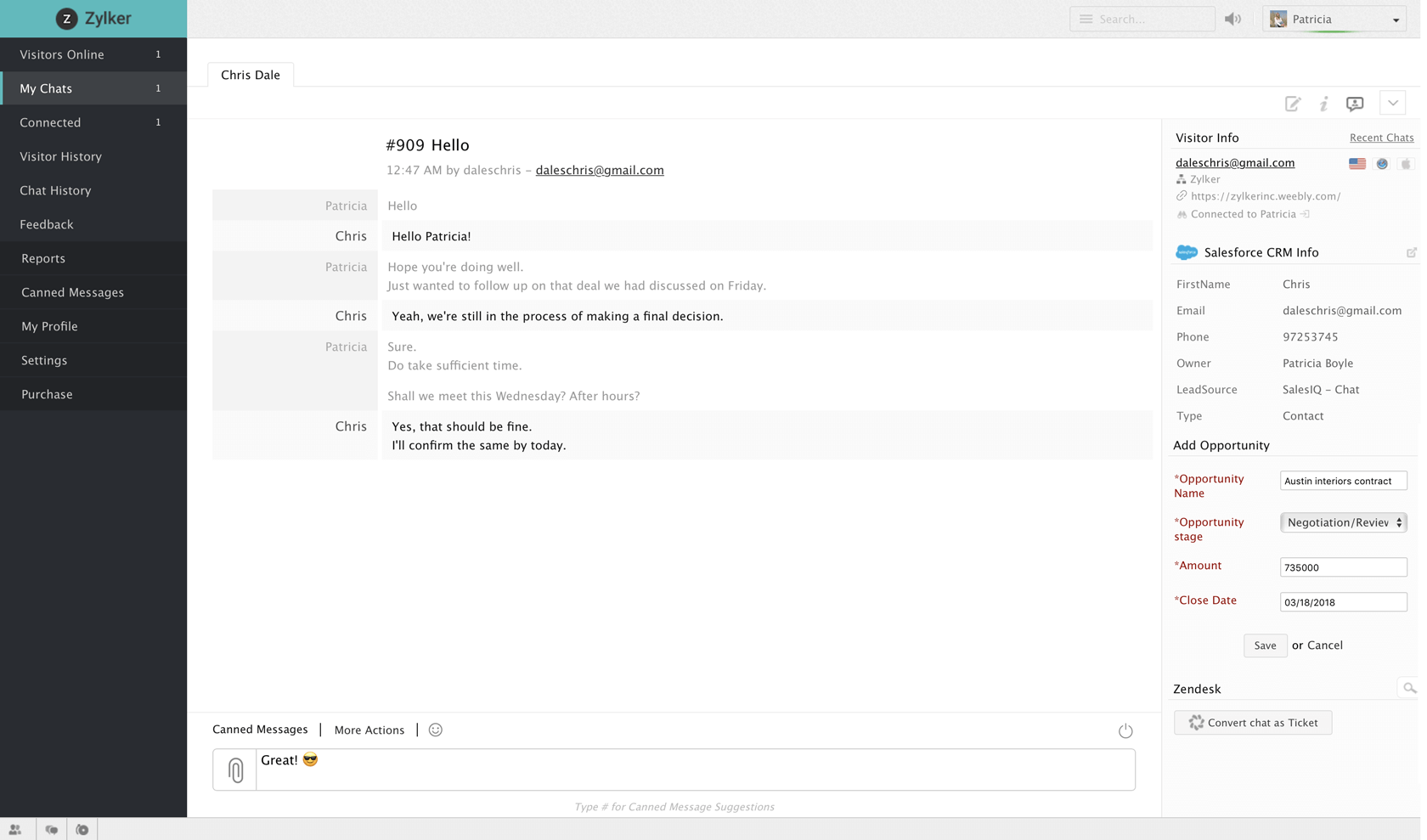Click the Salesforce cloud logo
This screenshot has width=1427, height=840.
pos(1185,251)
